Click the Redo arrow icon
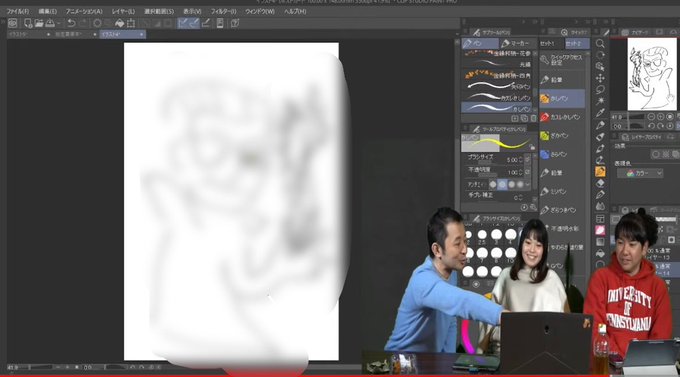This screenshot has height=377, width=680. point(82,23)
